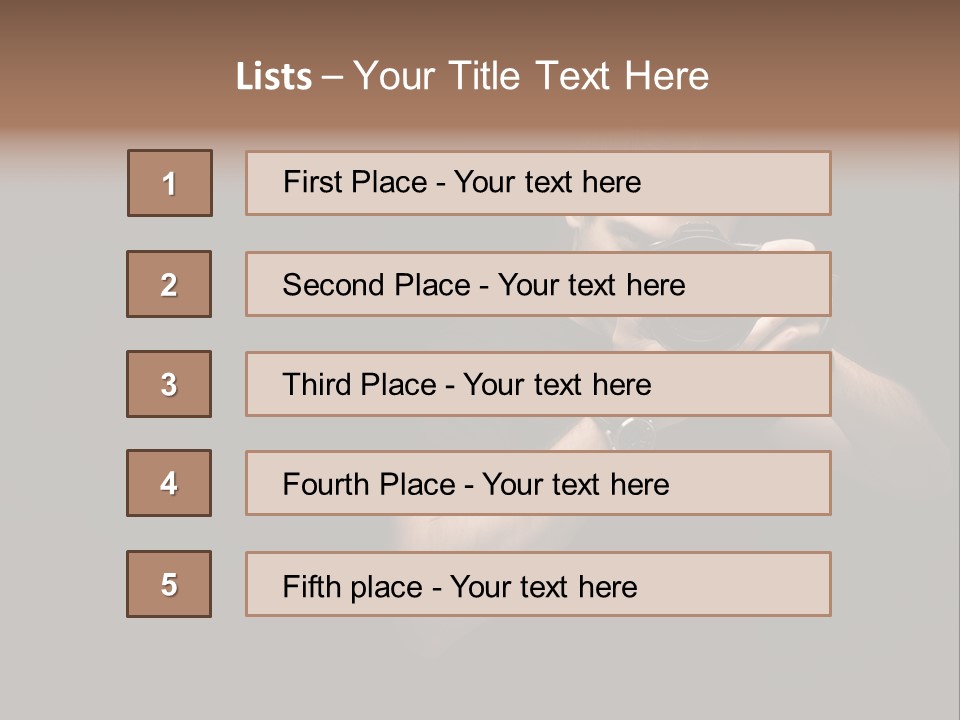Click the Second Place text box
The width and height of the screenshot is (960, 720).
(x=538, y=284)
